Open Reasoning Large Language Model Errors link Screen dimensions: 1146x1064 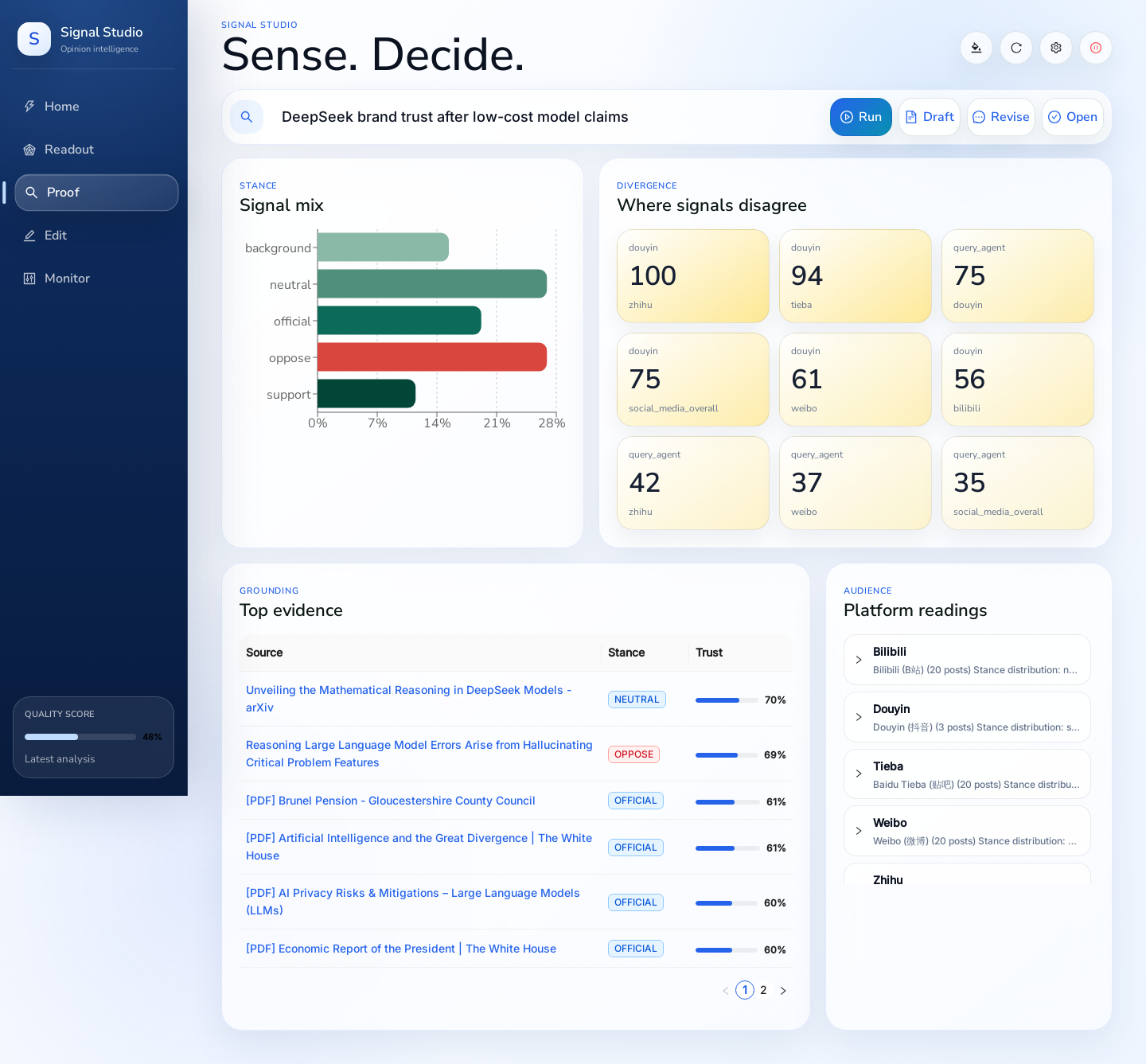coord(419,754)
